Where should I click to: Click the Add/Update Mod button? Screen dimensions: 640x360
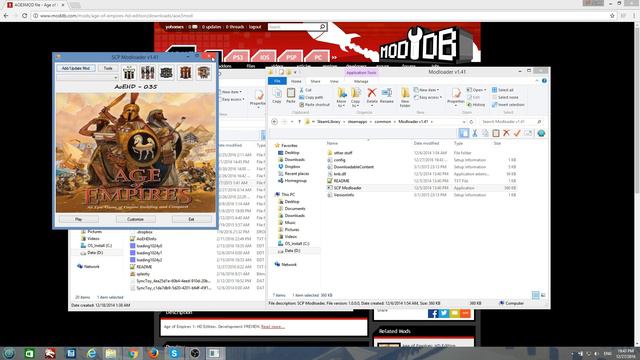tap(76, 68)
